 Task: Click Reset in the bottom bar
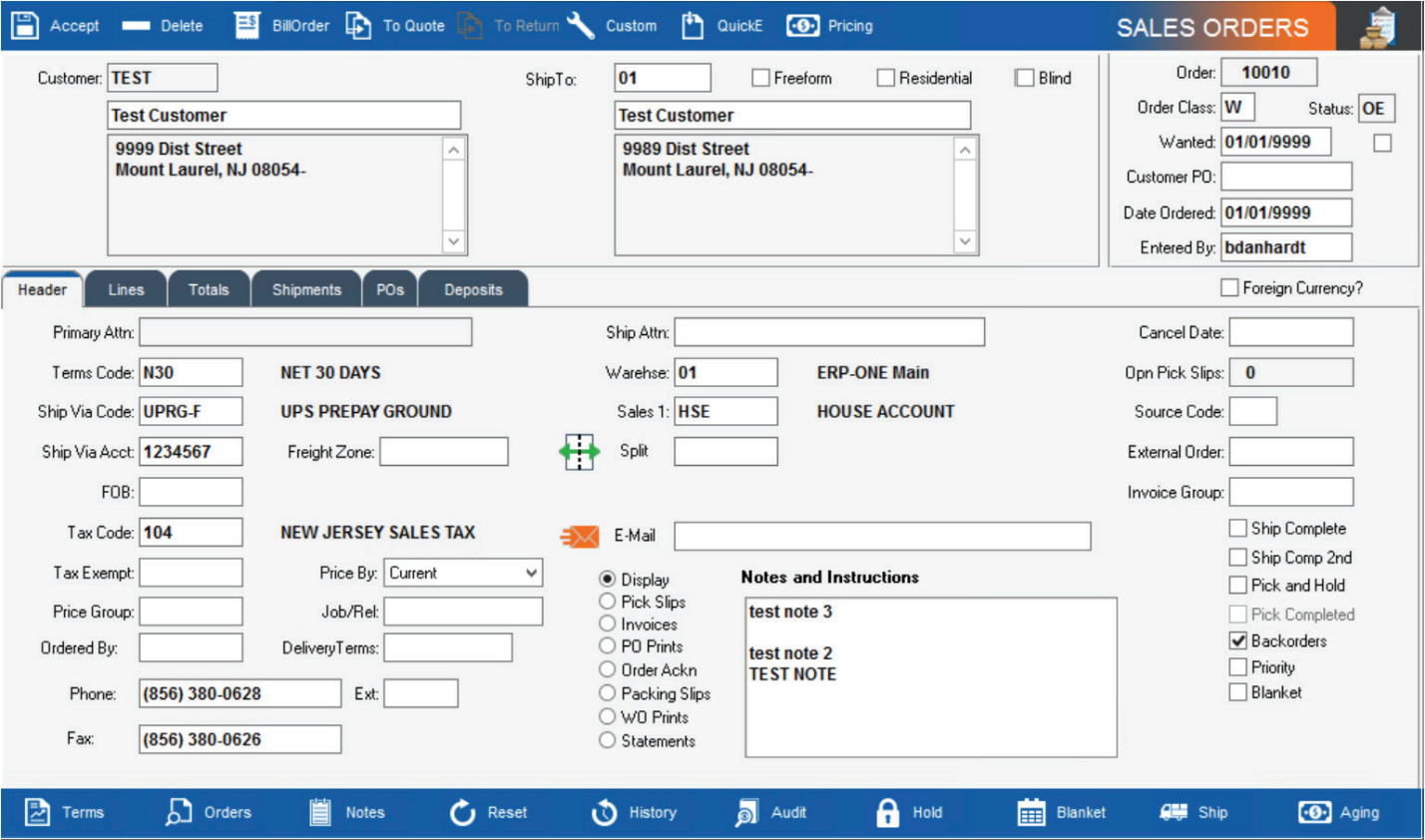pyautogui.click(x=462, y=812)
